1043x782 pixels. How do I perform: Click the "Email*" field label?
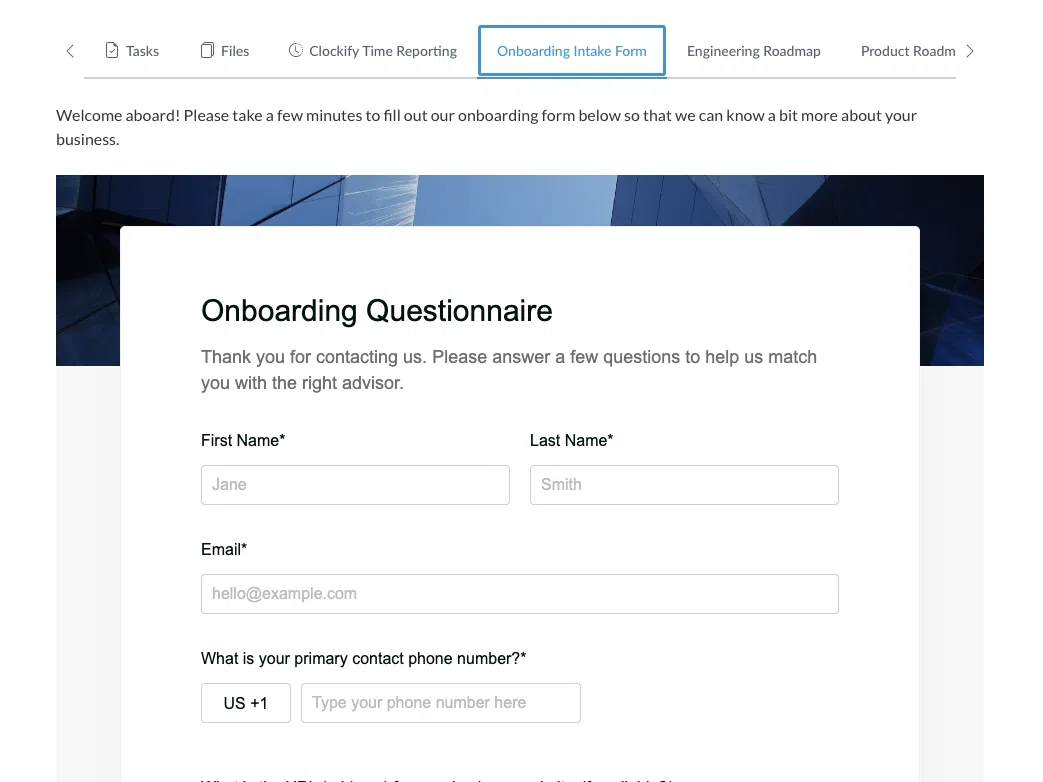224,549
